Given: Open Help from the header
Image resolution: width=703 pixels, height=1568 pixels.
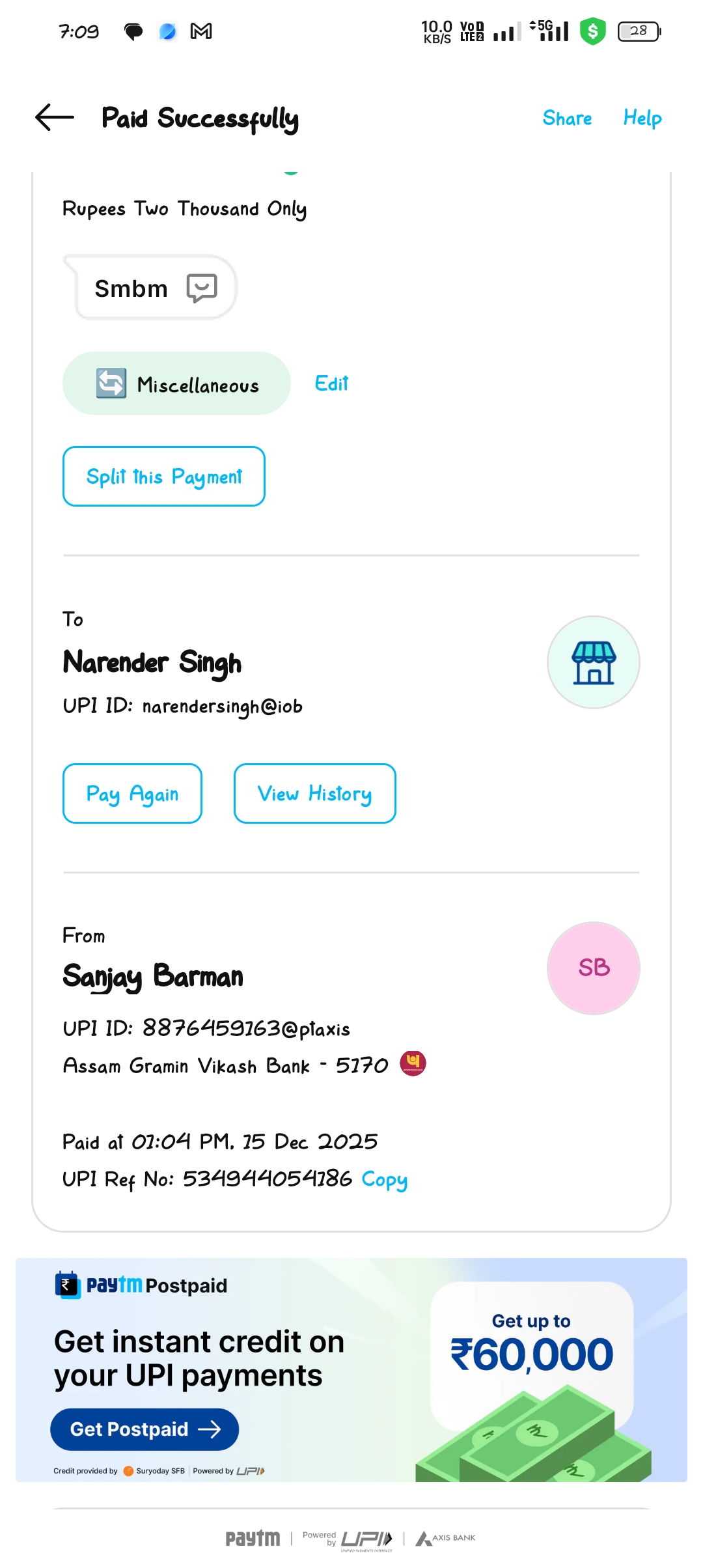Looking at the screenshot, I should tap(642, 118).
